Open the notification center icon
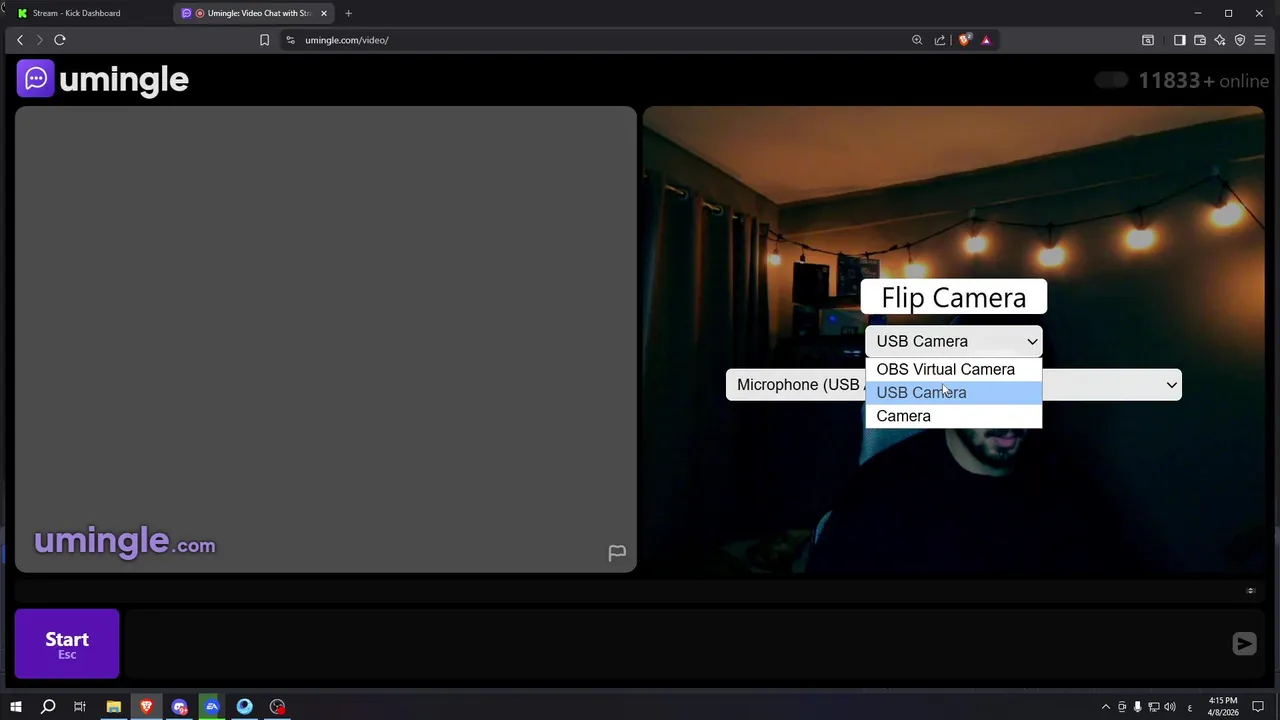Image resolution: width=1280 pixels, height=720 pixels. pyautogui.click(x=1258, y=707)
